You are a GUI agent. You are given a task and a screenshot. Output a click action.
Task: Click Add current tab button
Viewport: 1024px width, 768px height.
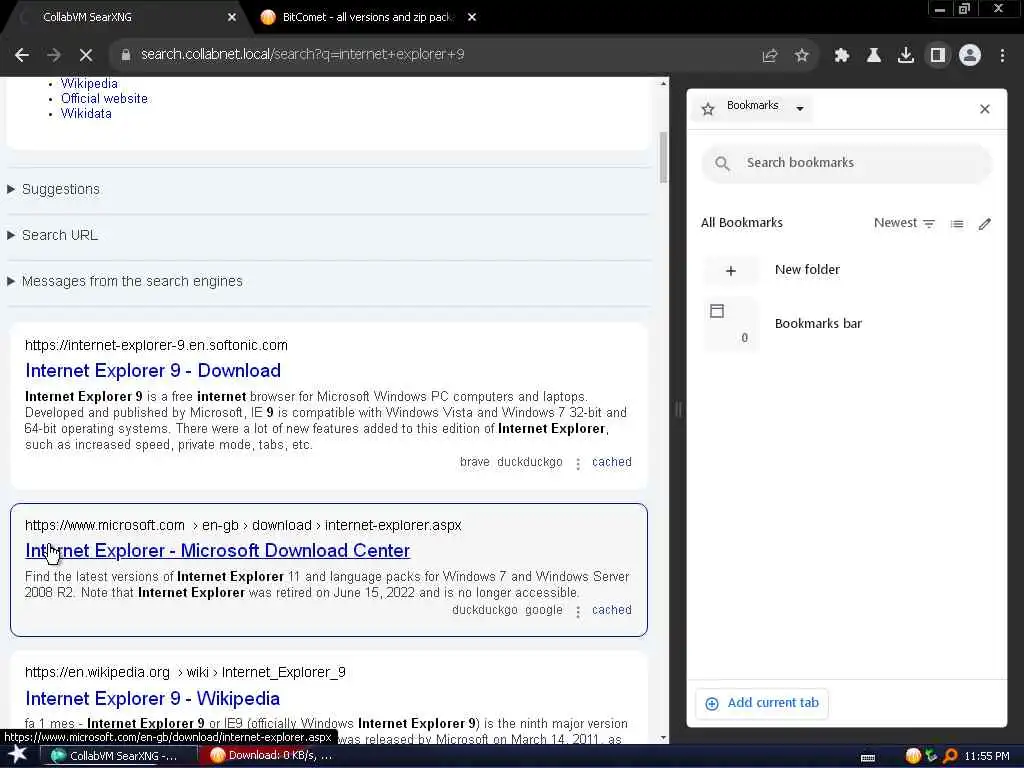762,703
